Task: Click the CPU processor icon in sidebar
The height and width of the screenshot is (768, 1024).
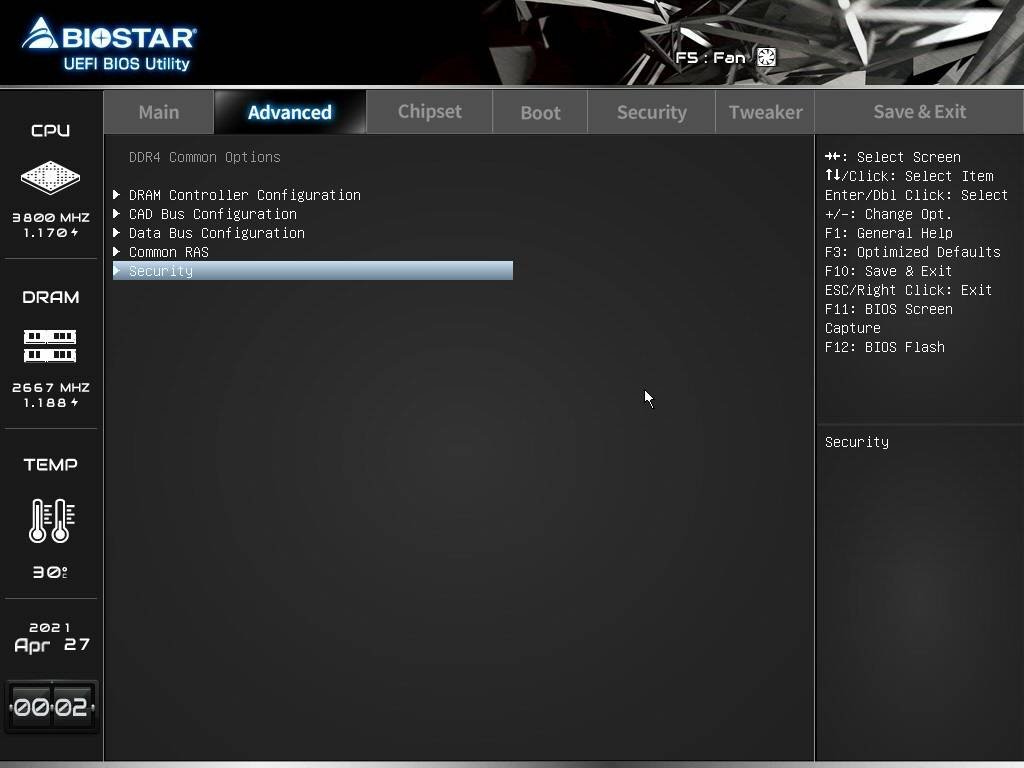Action: point(50,176)
